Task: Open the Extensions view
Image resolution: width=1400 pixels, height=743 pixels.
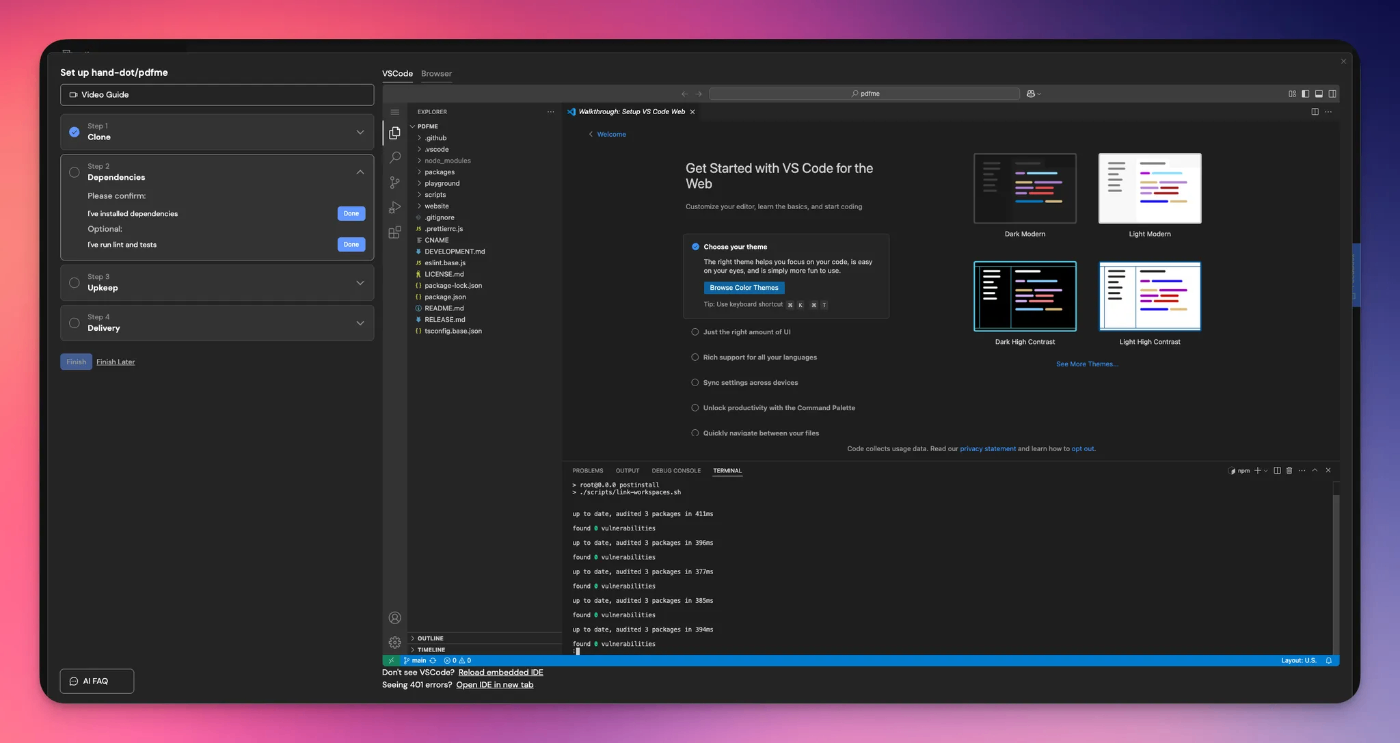Action: pos(395,232)
